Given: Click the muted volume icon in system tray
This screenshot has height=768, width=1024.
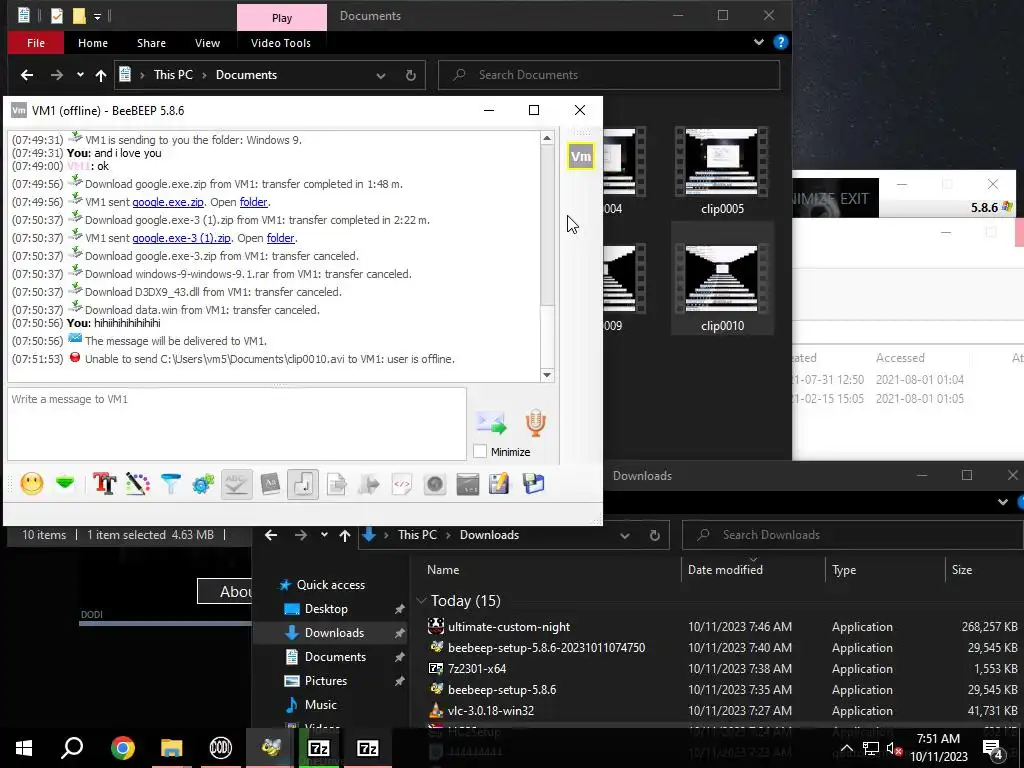Looking at the screenshot, I should click(894, 749).
